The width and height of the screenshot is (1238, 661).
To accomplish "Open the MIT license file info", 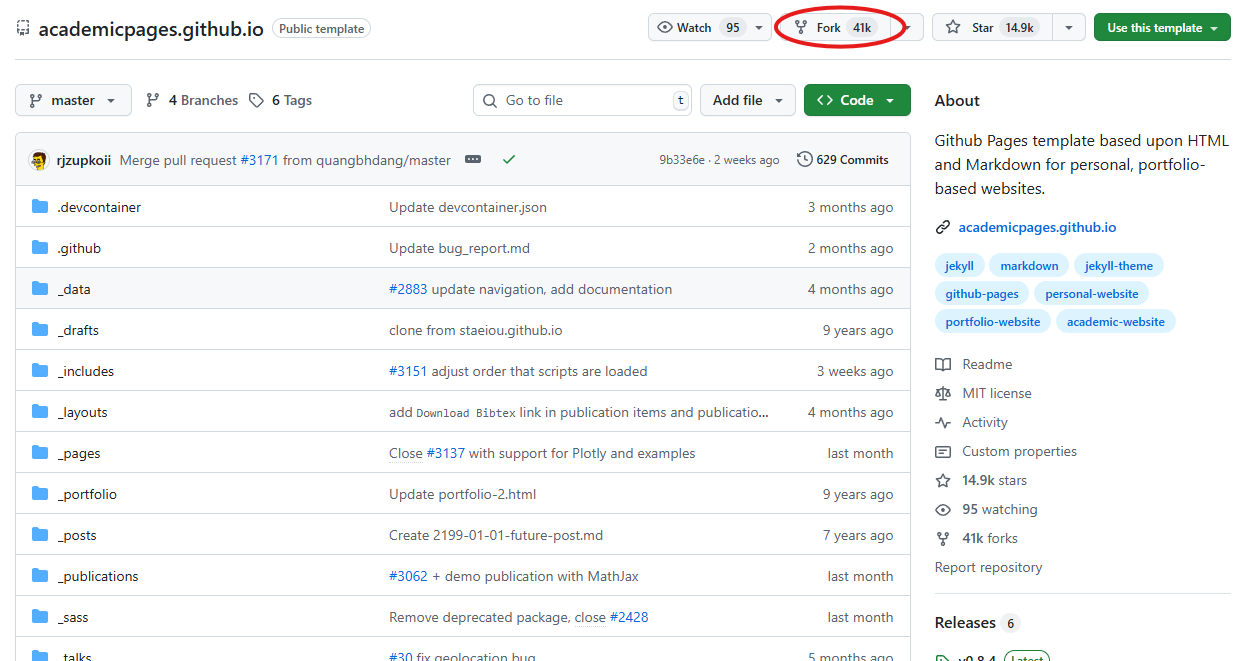I will (996, 393).
